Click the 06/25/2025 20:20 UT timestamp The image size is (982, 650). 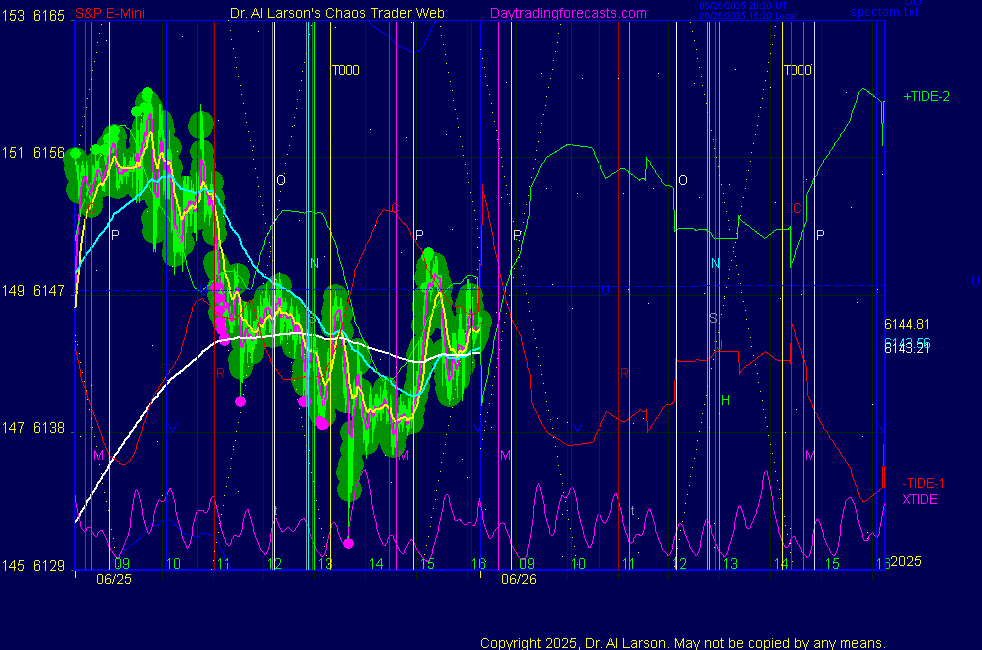pos(743,6)
